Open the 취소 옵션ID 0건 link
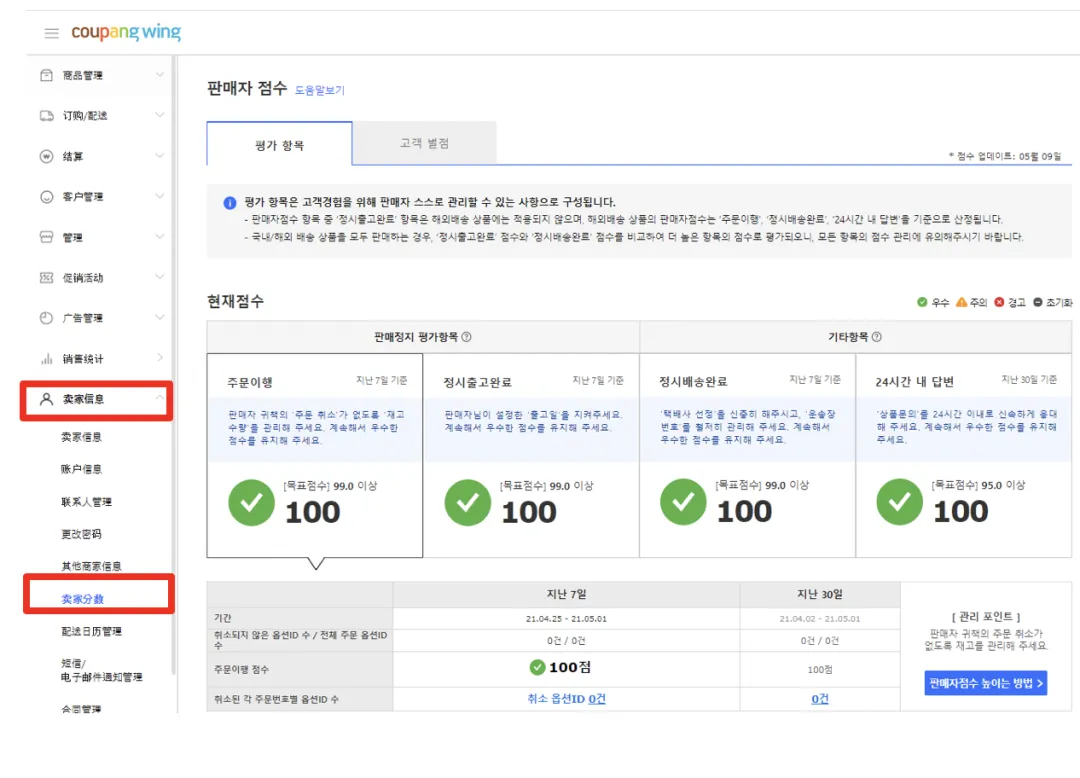This screenshot has height=778, width=1080. [566, 698]
